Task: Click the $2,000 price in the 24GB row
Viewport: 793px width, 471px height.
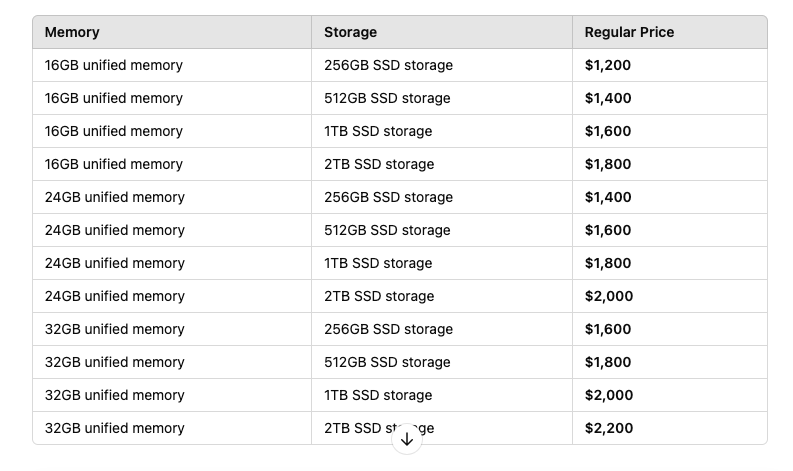Action: 609,296
